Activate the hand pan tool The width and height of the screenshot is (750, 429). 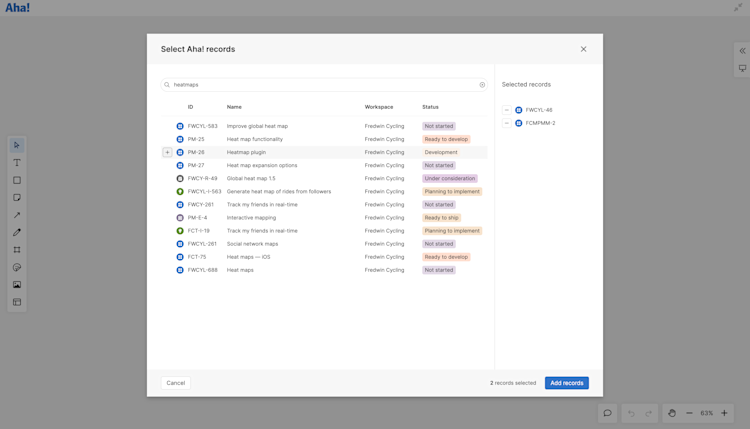tap(672, 413)
